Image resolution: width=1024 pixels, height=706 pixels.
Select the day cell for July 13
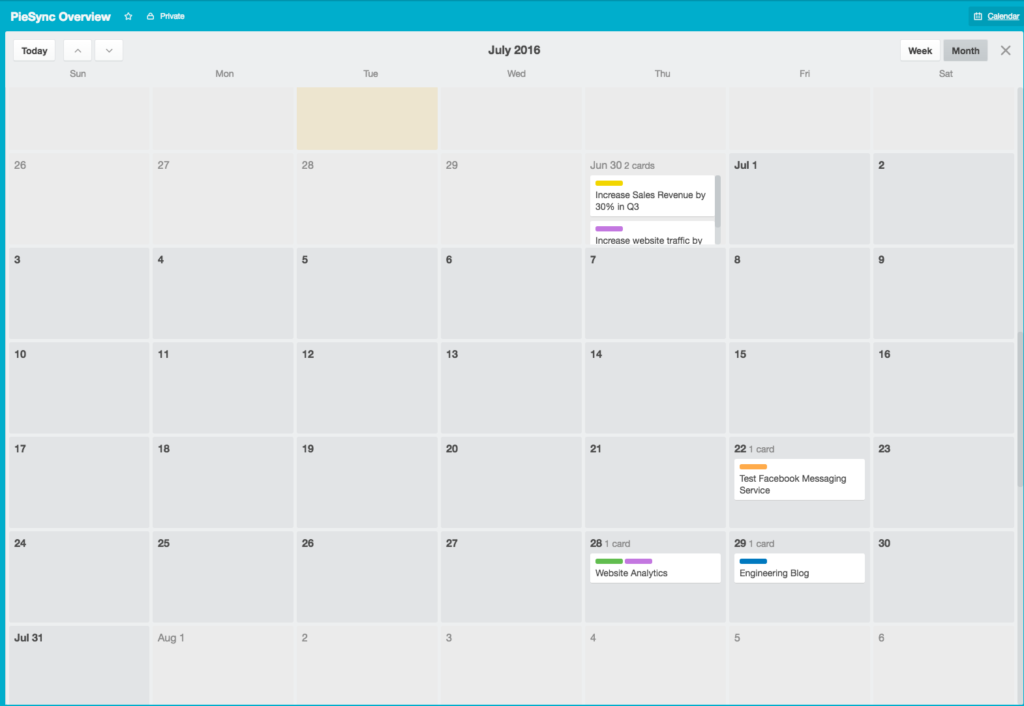[511, 388]
